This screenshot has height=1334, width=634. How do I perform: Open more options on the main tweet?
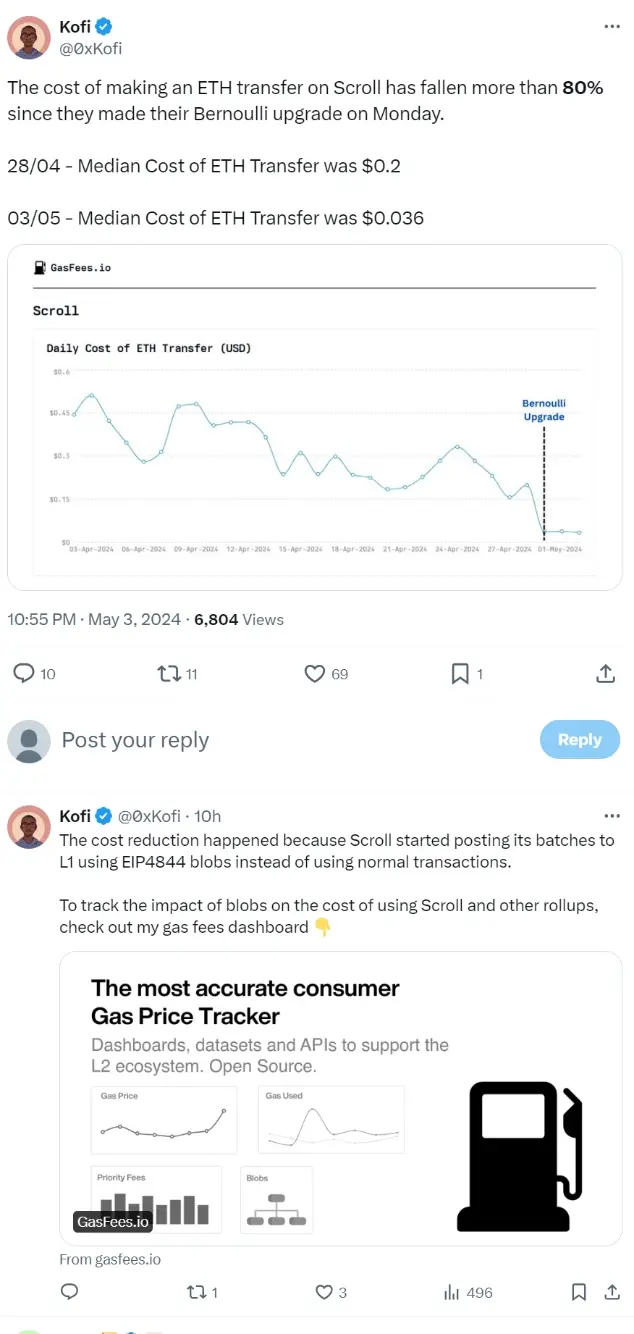point(612,26)
